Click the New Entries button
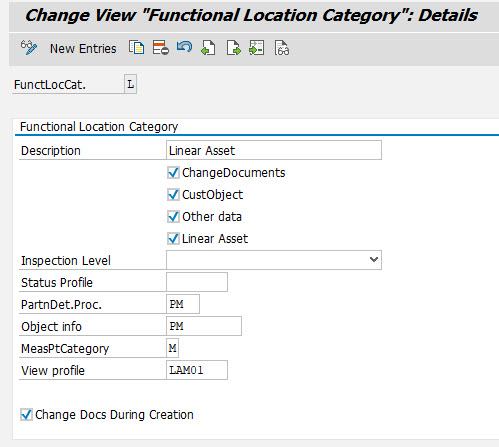Image resolution: width=499 pixels, height=447 pixels. tap(83, 49)
